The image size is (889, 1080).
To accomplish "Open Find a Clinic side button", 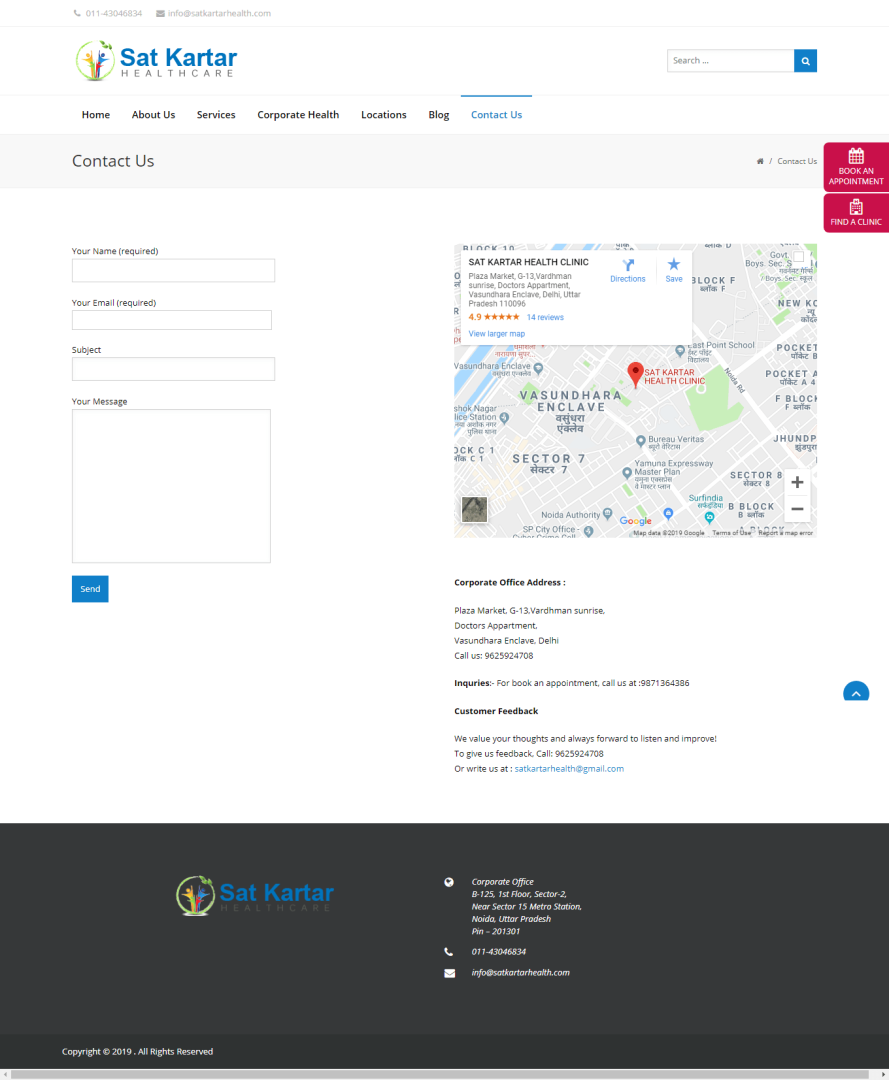I will [856, 213].
